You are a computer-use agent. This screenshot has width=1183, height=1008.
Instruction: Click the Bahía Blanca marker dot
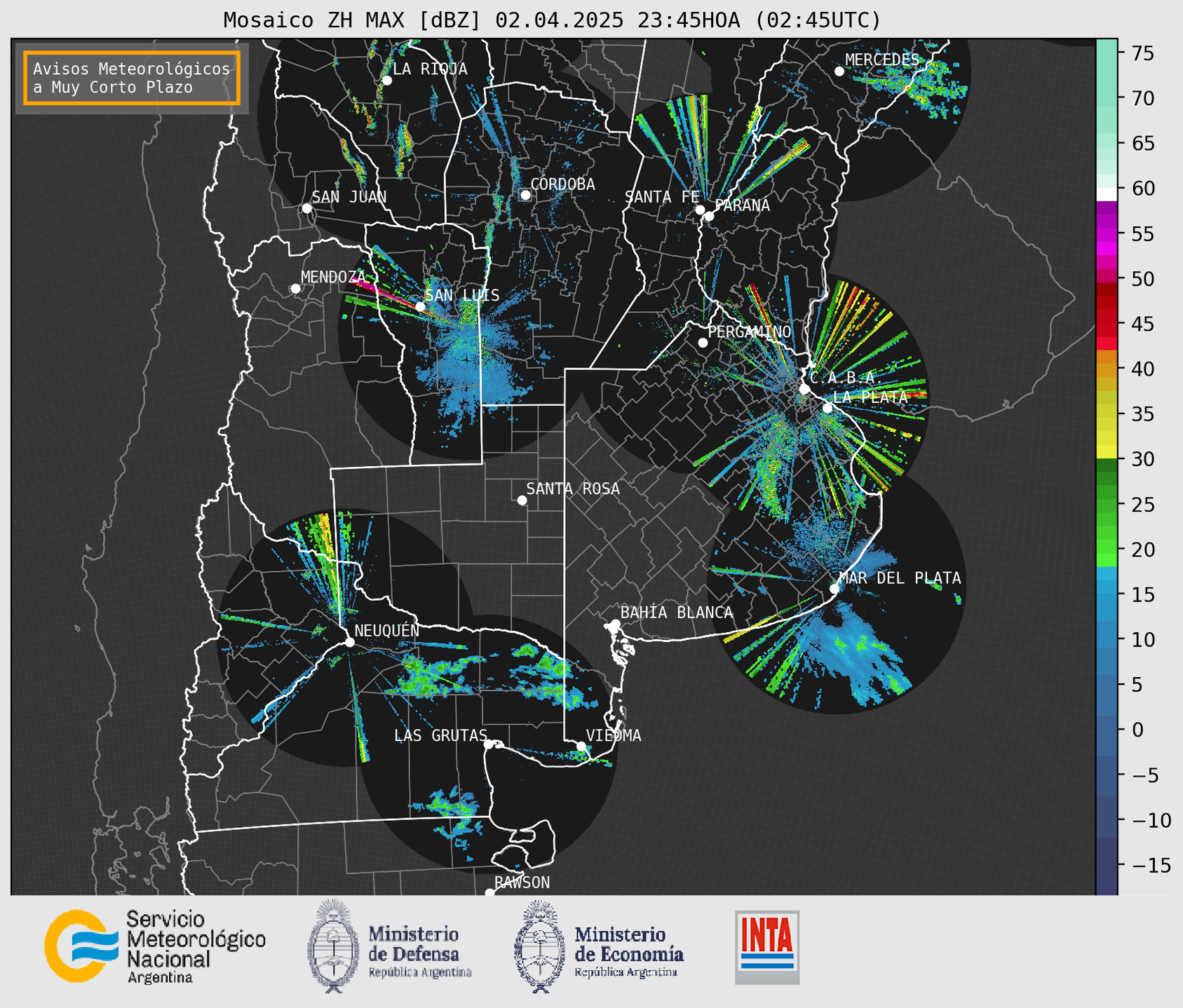(x=615, y=624)
